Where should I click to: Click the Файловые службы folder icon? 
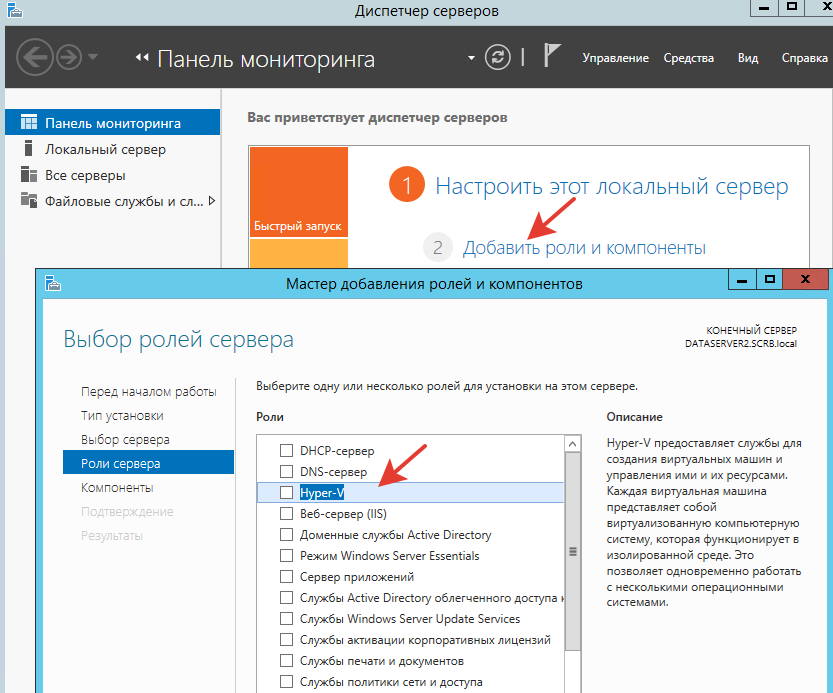coord(29,200)
